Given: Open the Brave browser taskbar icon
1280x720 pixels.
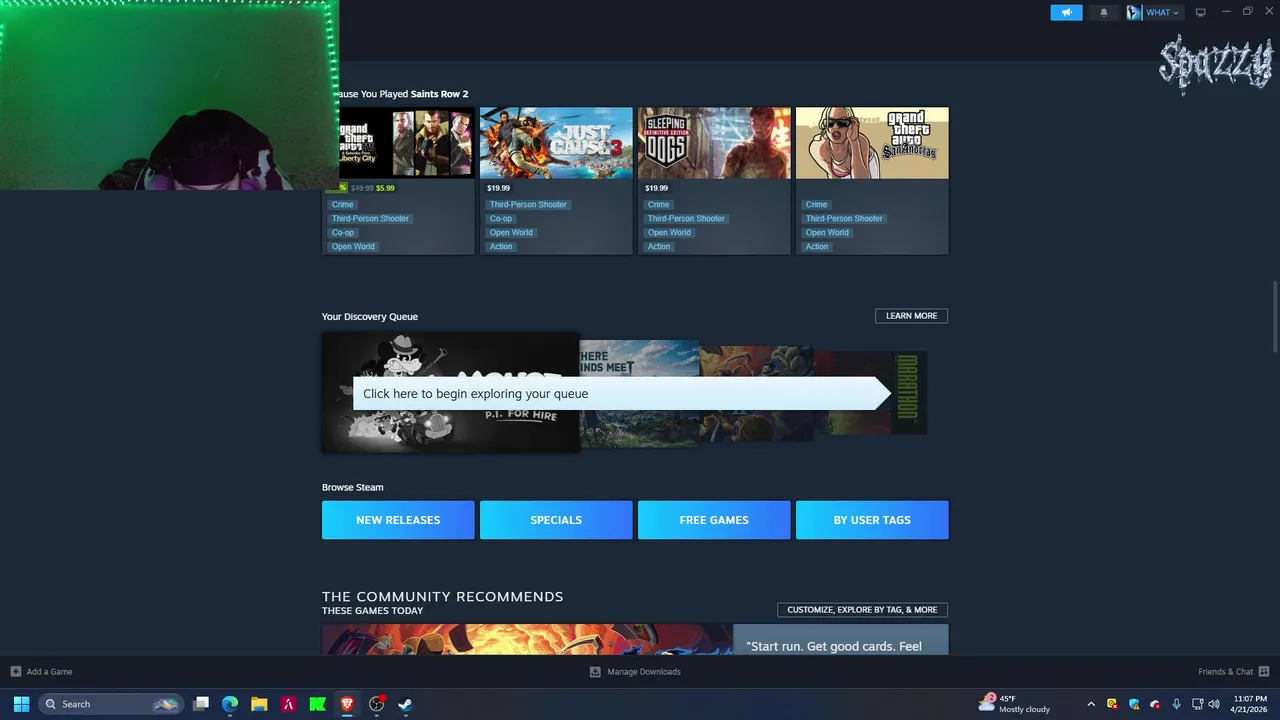Looking at the screenshot, I should click(x=347, y=704).
